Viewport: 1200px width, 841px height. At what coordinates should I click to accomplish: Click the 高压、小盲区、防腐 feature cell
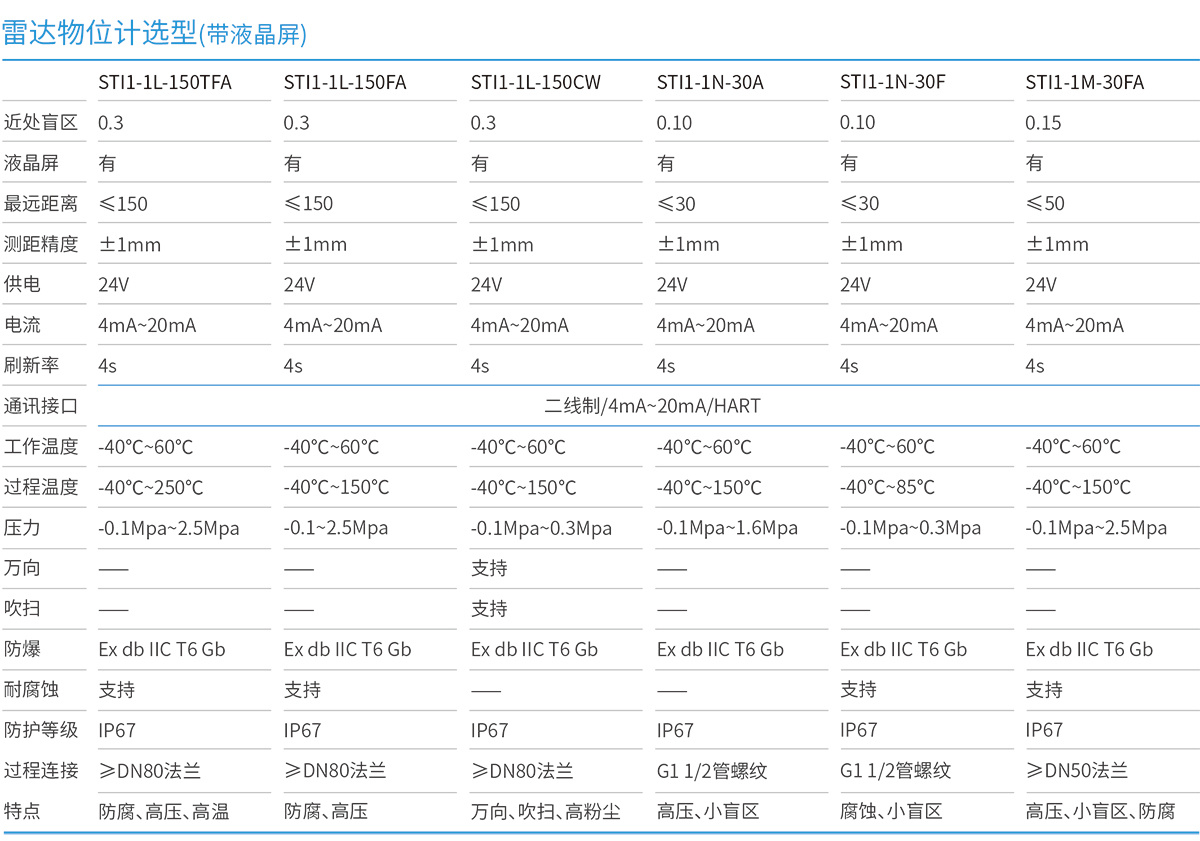[x=1101, y=811]
